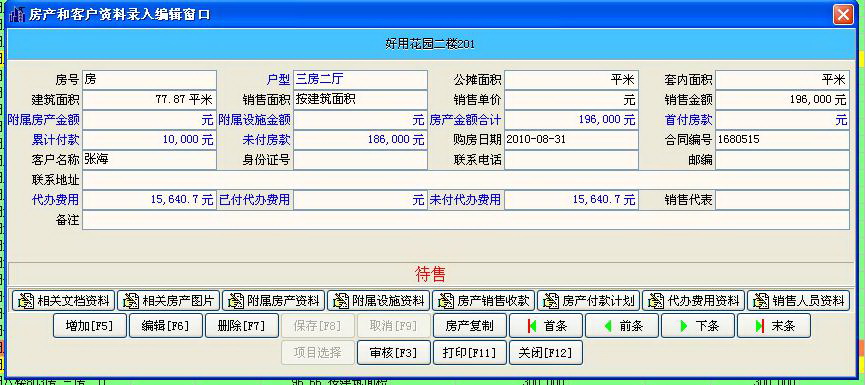Click the 销售单价 field

(571, 100)
